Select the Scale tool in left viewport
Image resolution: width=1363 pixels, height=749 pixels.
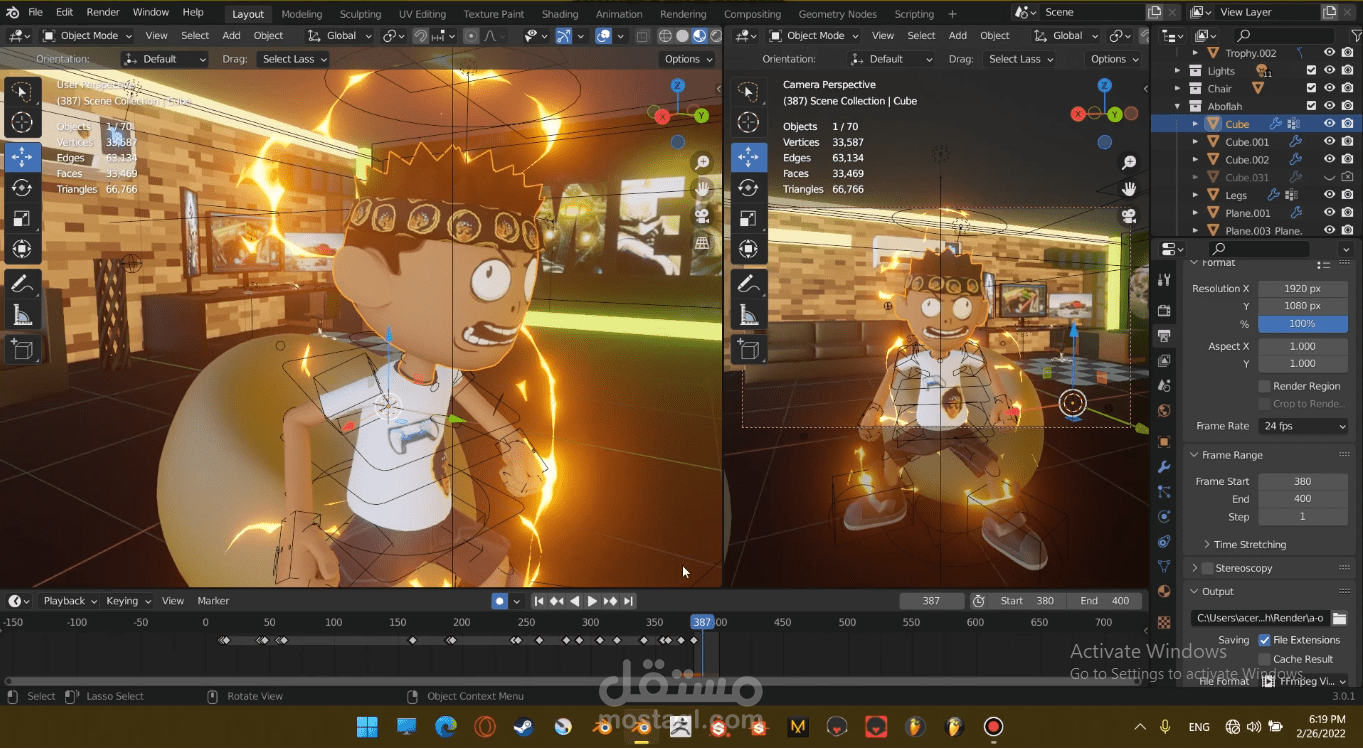tap(21, 218)
